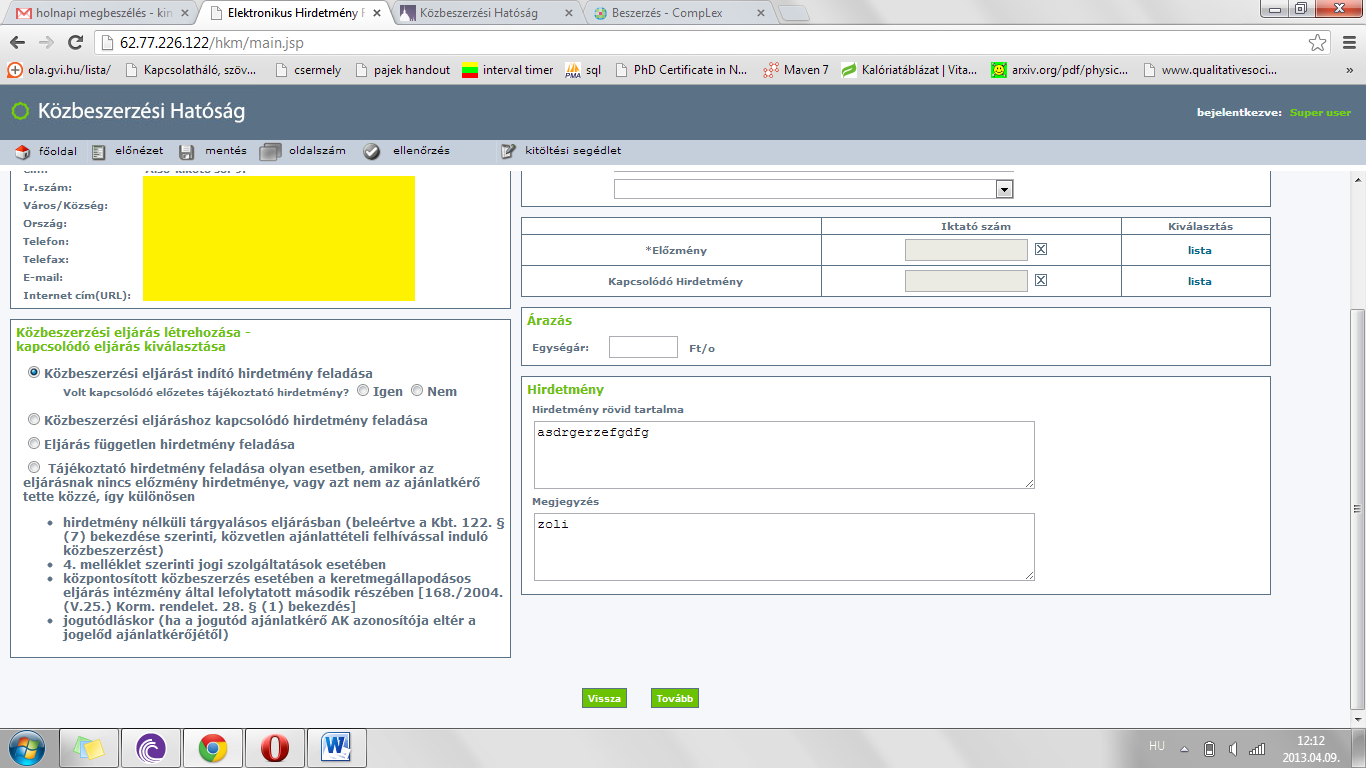Open the kitöltési segédlet help icon

click(509, 151)
